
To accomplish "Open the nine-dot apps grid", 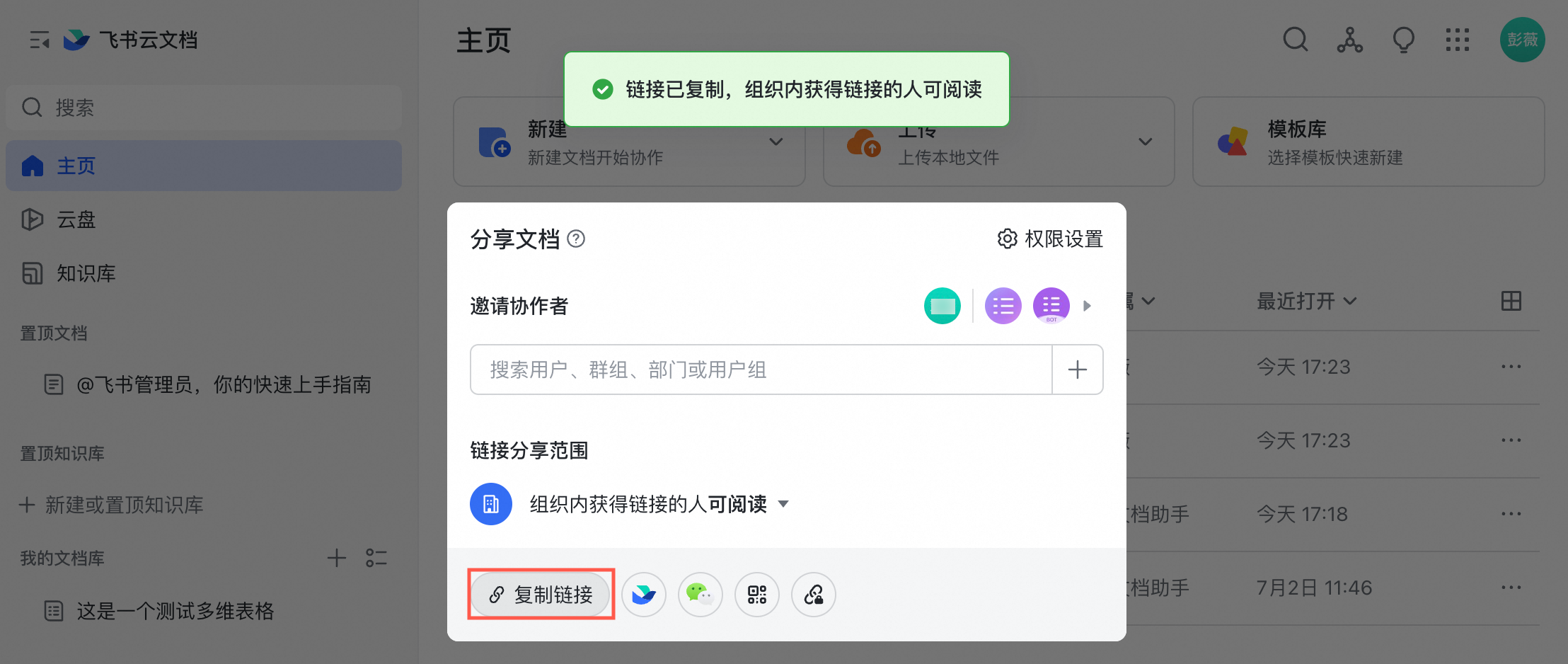I will click(x=1457, y=40).
